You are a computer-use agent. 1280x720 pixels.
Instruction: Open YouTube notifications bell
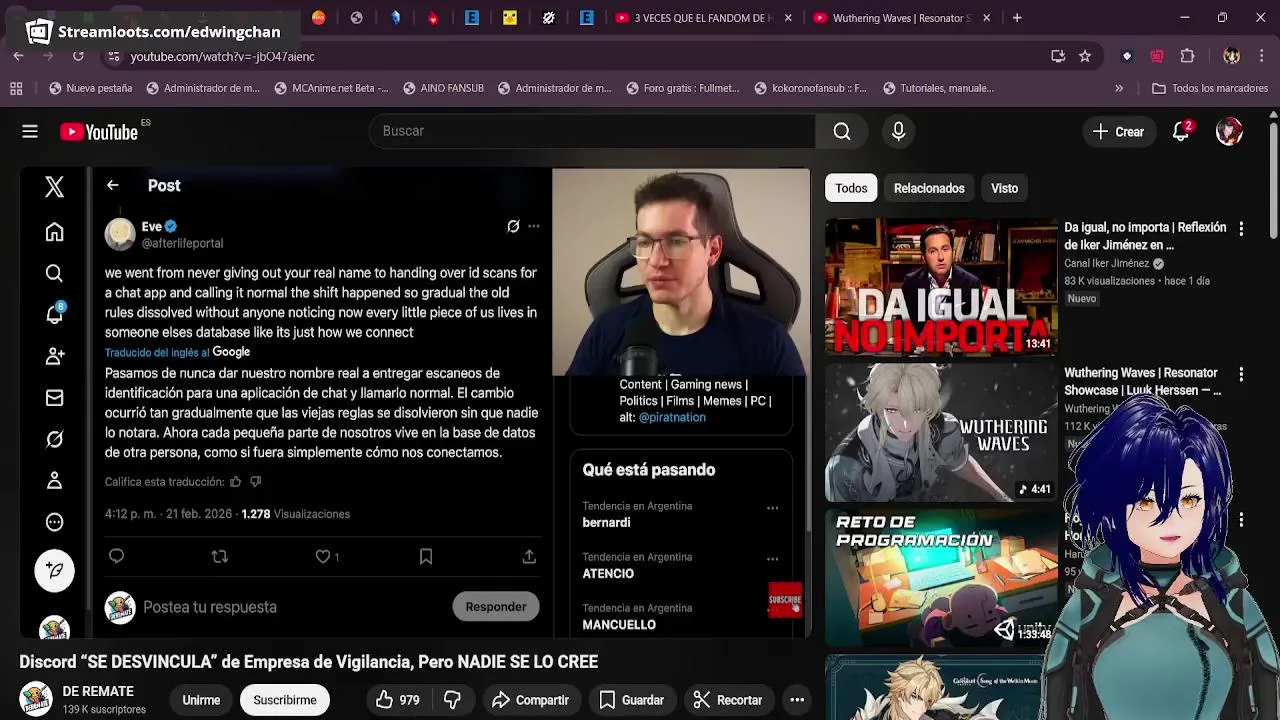click(x=1181, y=131)
